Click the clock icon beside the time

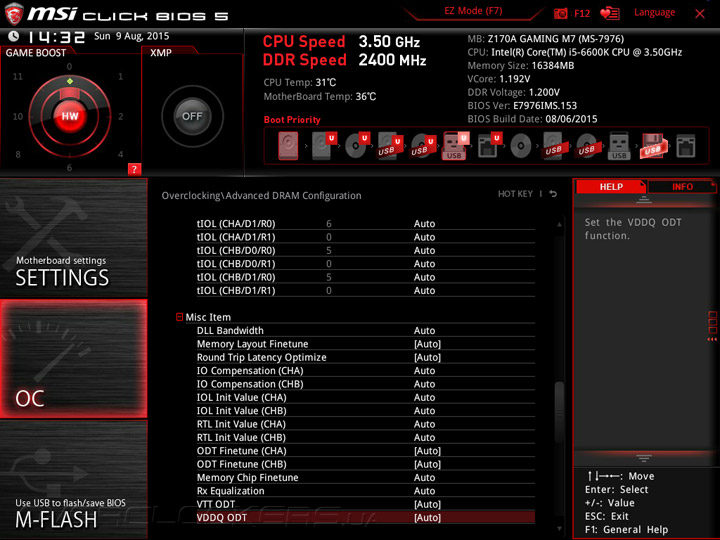point(14,36)
